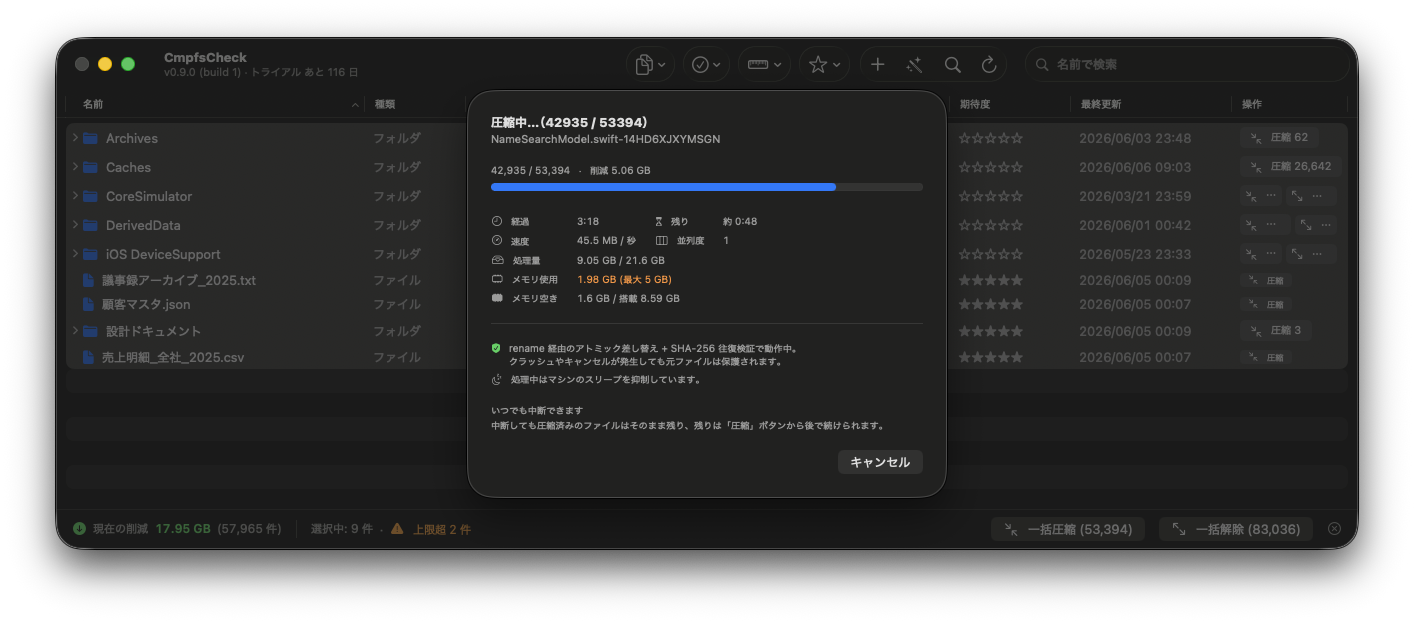Expand the 設計ドキュメント folder chevron

tap(75, 330)
